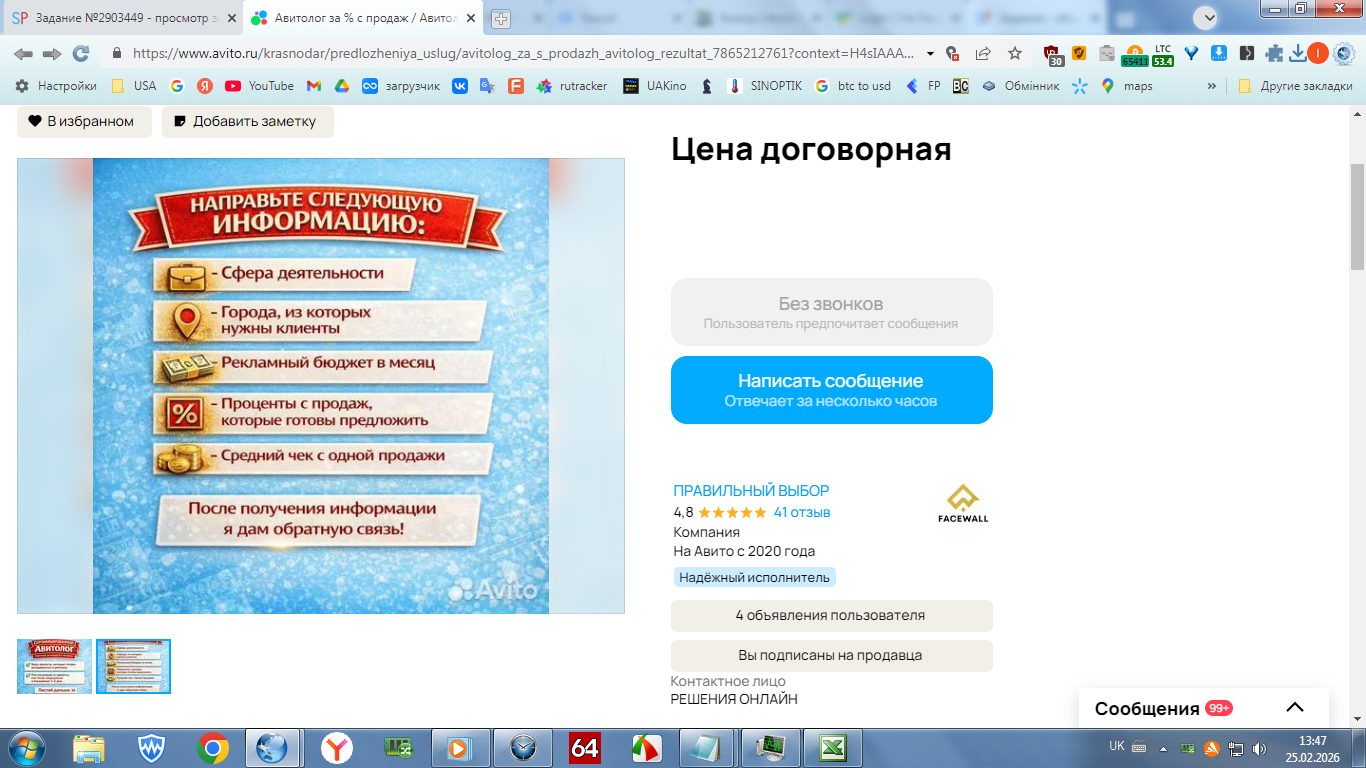
Task: Open the USA bookmarks folder
Action: pyautogui.click(x=133, y=86)
